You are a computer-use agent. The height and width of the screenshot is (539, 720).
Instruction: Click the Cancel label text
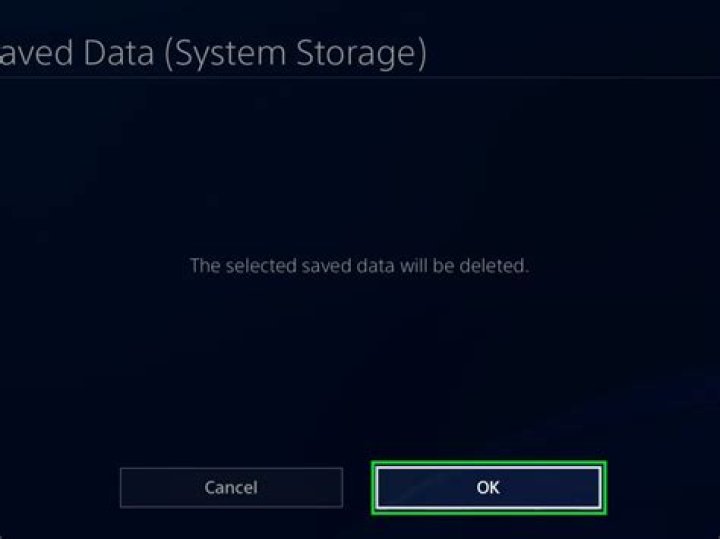point(231,488)
